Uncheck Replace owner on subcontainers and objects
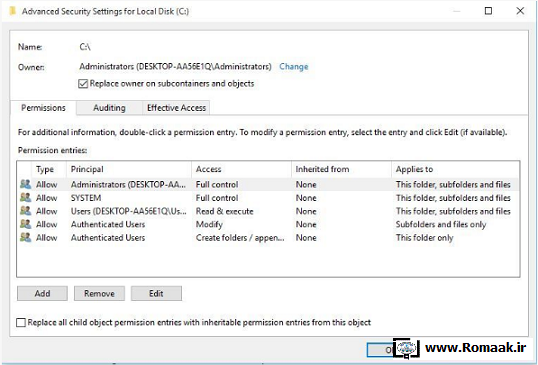This screenshot has width=538, height=365. tap(83, 83)
